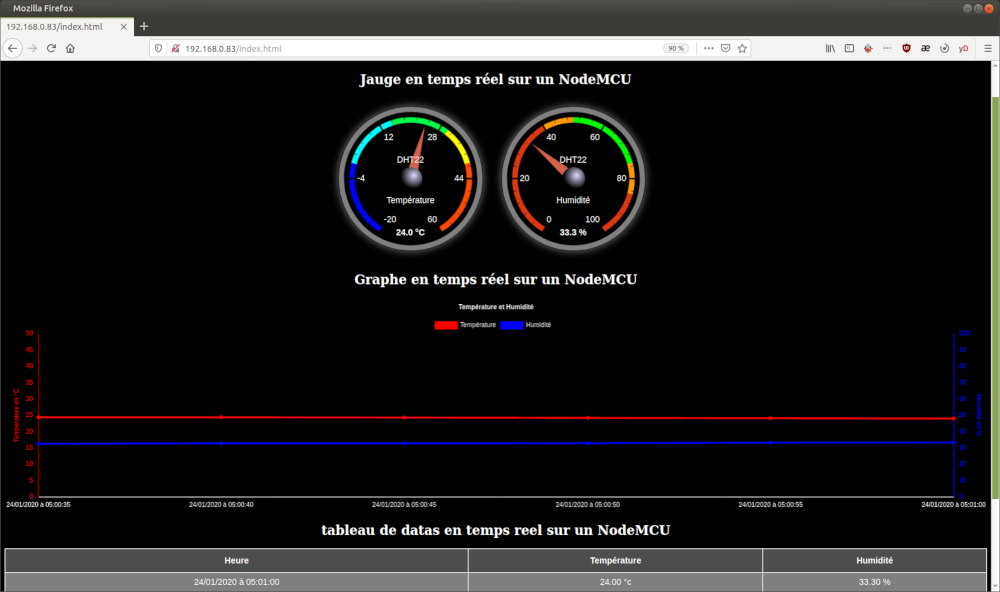Reset the 90 % zoom level

point(676,48)
